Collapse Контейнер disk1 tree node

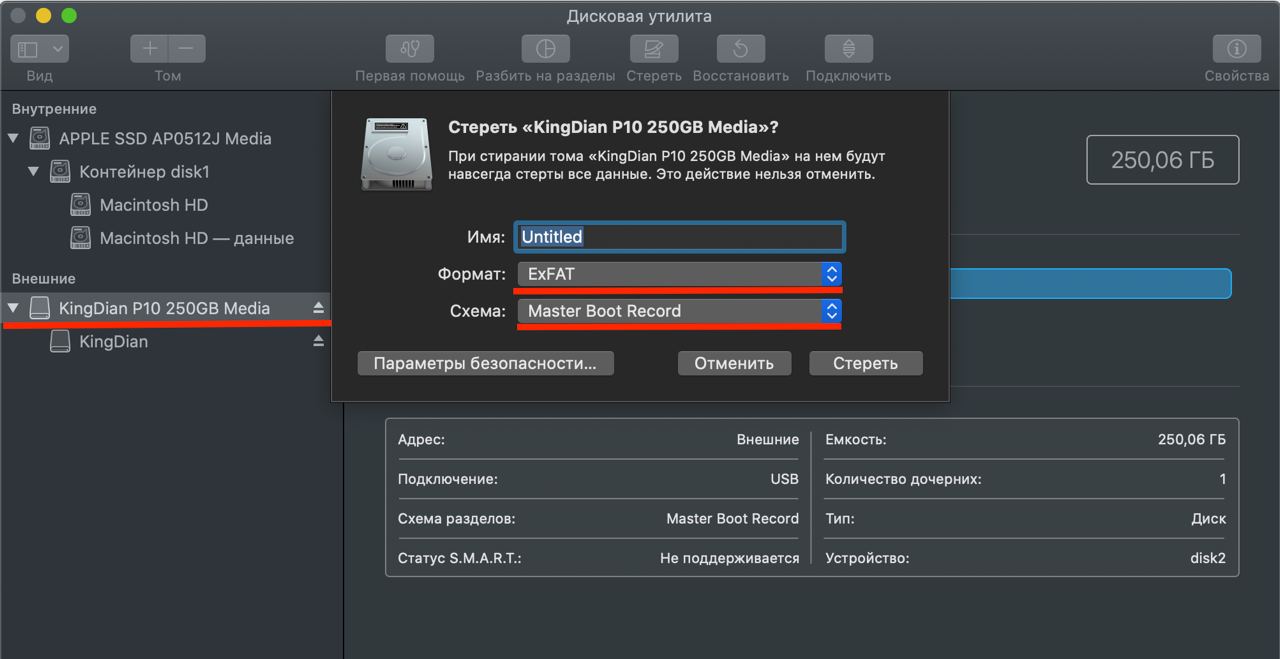pyautogui.click(x=34, y=172)
